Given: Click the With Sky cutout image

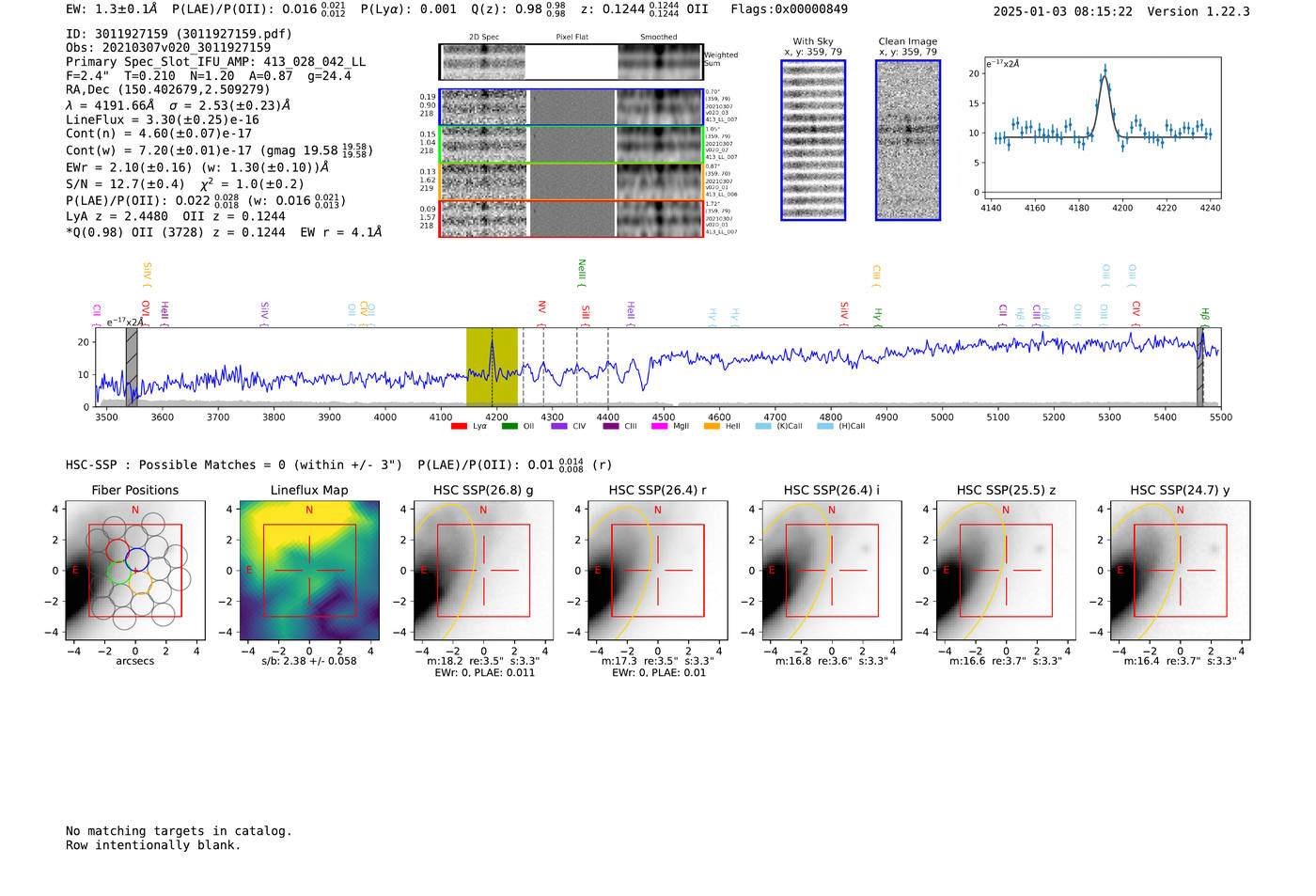Looking at the screenshot, I should [813, 140].
